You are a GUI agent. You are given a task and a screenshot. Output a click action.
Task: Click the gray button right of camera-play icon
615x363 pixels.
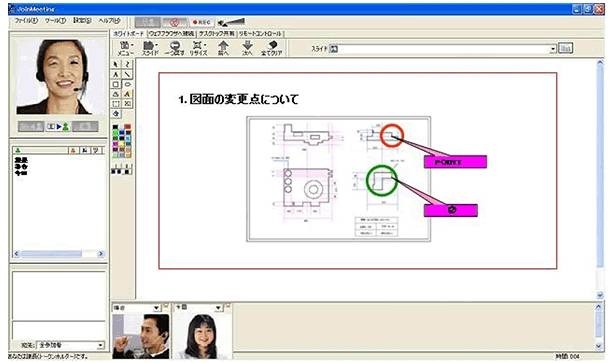(x=85, y=127)
